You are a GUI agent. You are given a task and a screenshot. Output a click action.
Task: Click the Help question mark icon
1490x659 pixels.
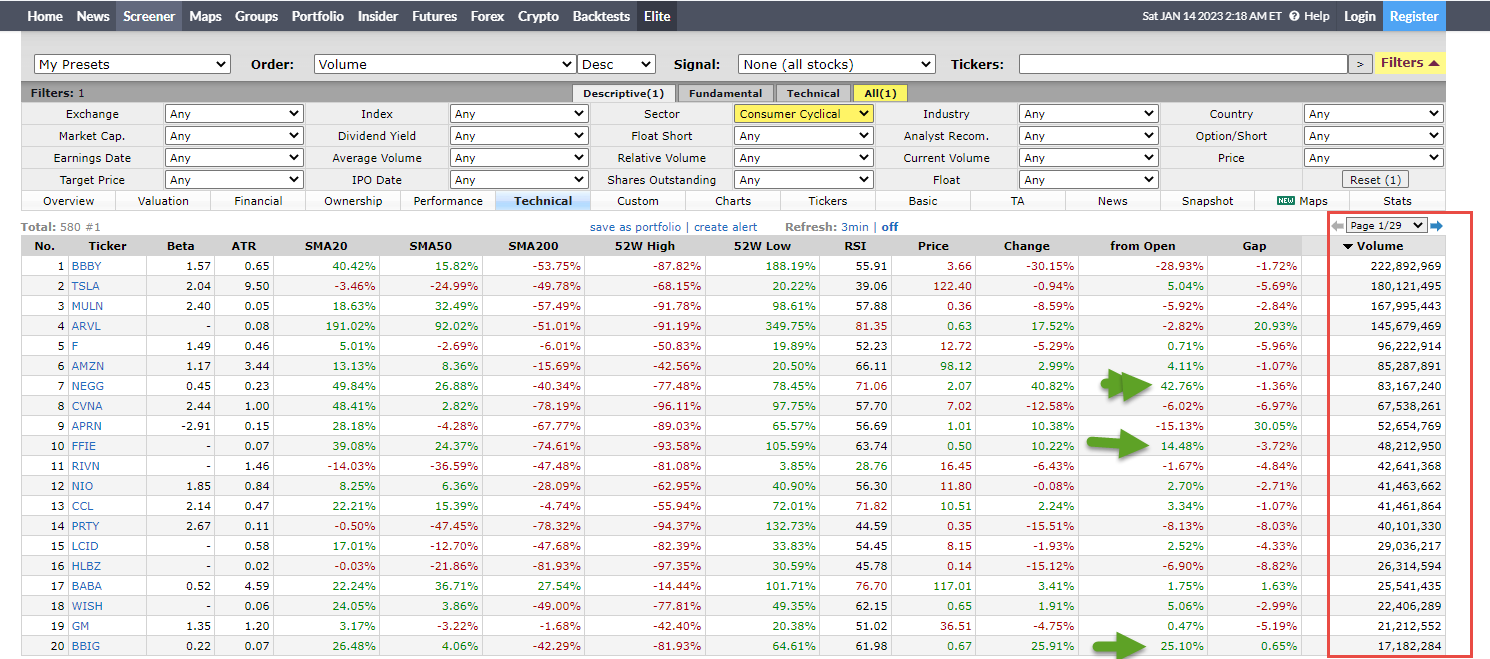coord(1294,16)
